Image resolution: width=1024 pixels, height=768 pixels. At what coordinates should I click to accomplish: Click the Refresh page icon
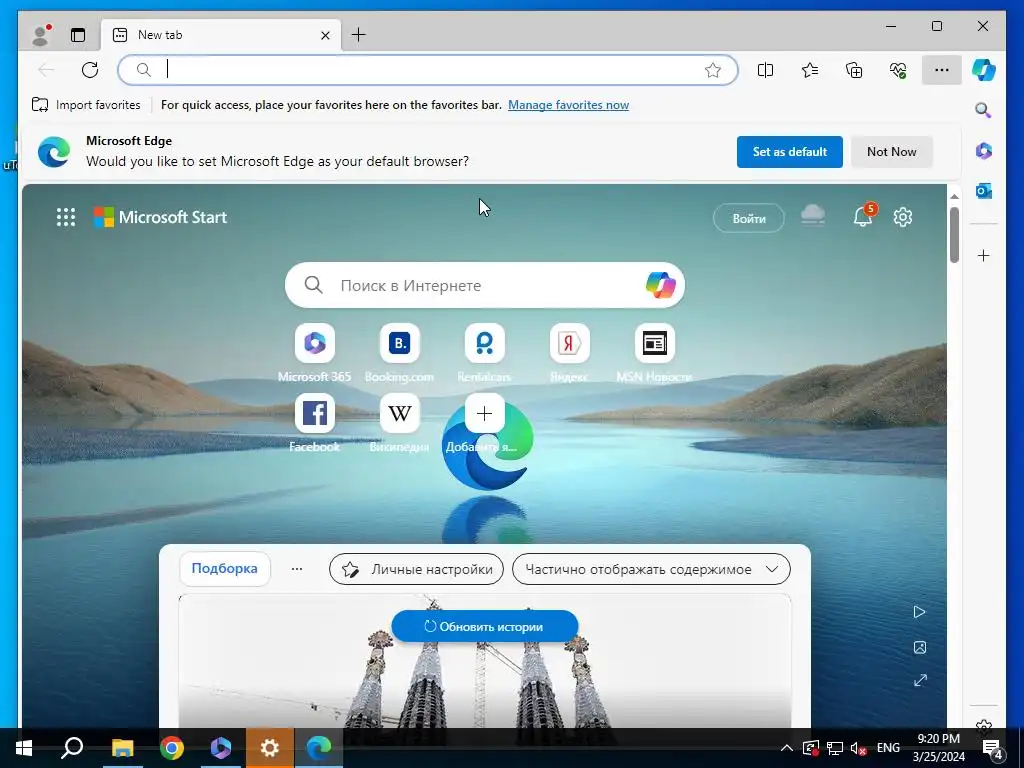point(90,70)
